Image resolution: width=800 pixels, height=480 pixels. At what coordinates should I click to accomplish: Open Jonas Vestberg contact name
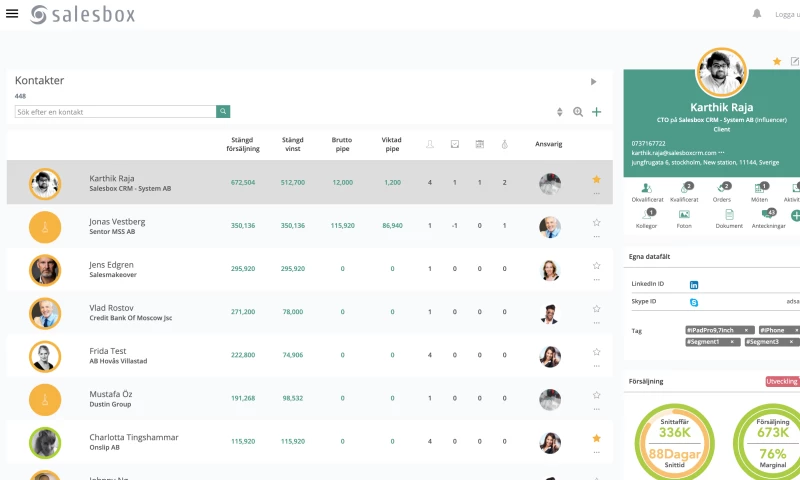(117, 222)
